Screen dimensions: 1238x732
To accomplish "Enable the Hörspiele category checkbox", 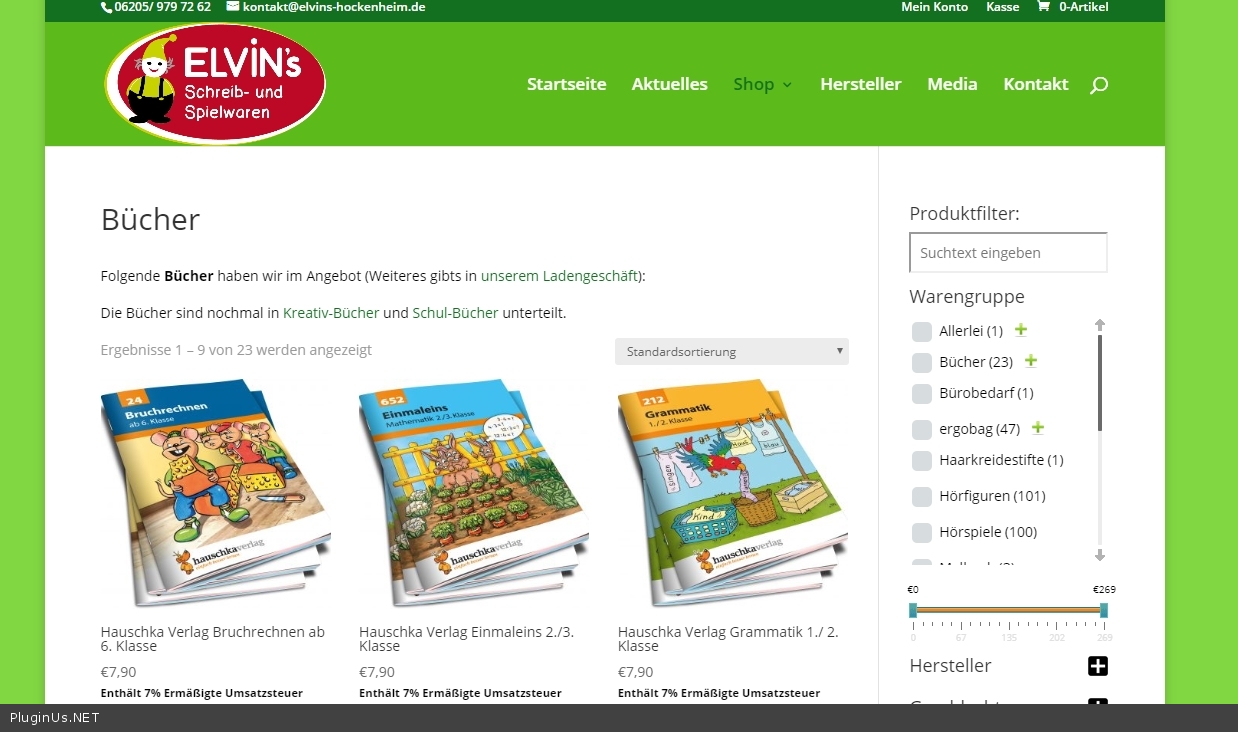I will 922,532.
